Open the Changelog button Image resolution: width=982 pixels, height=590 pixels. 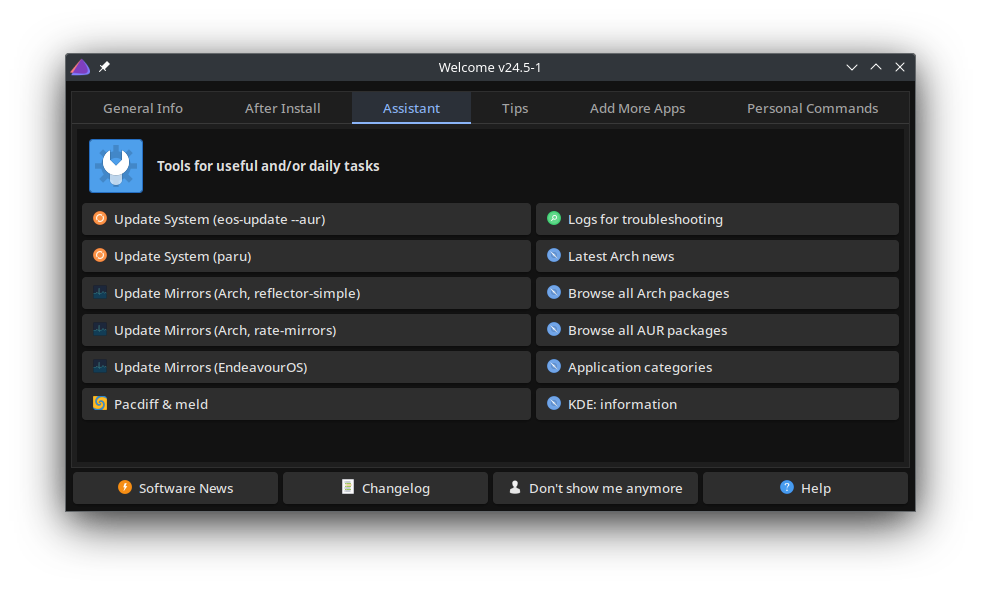coord(385,488)
